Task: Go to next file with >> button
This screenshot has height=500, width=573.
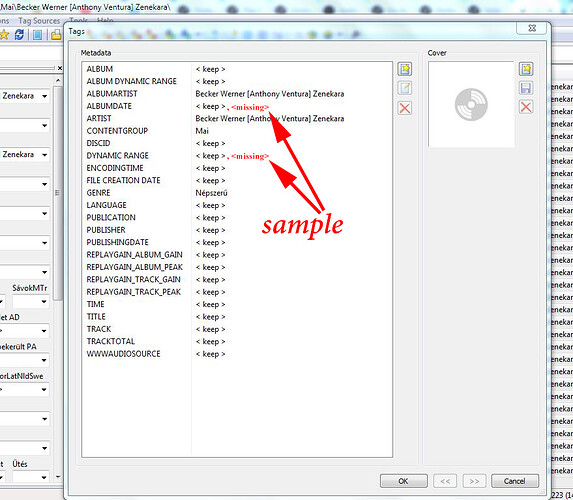Action: click(x=474, y=481)
